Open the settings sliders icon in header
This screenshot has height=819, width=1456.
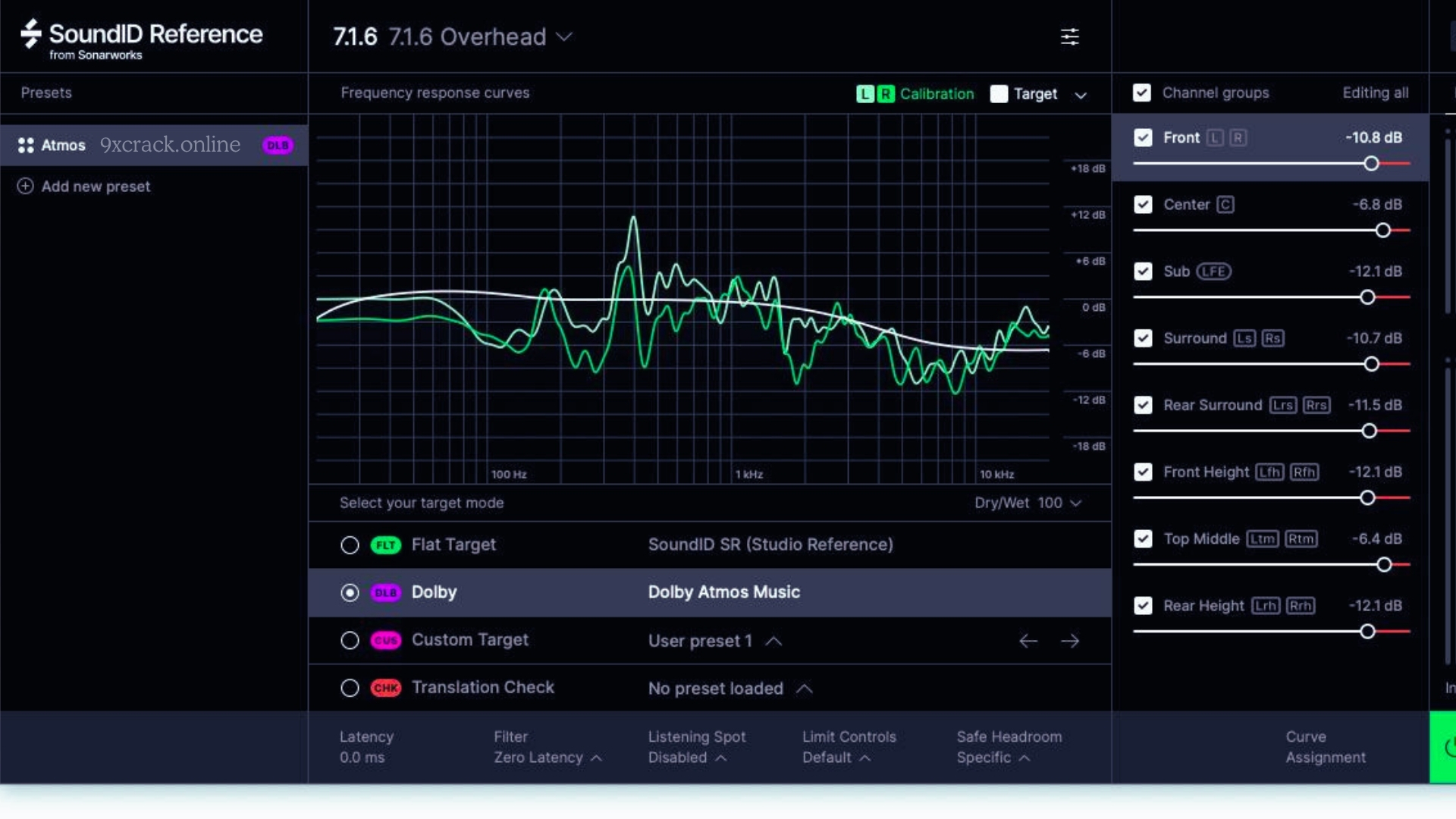[x=1069, y=36]
